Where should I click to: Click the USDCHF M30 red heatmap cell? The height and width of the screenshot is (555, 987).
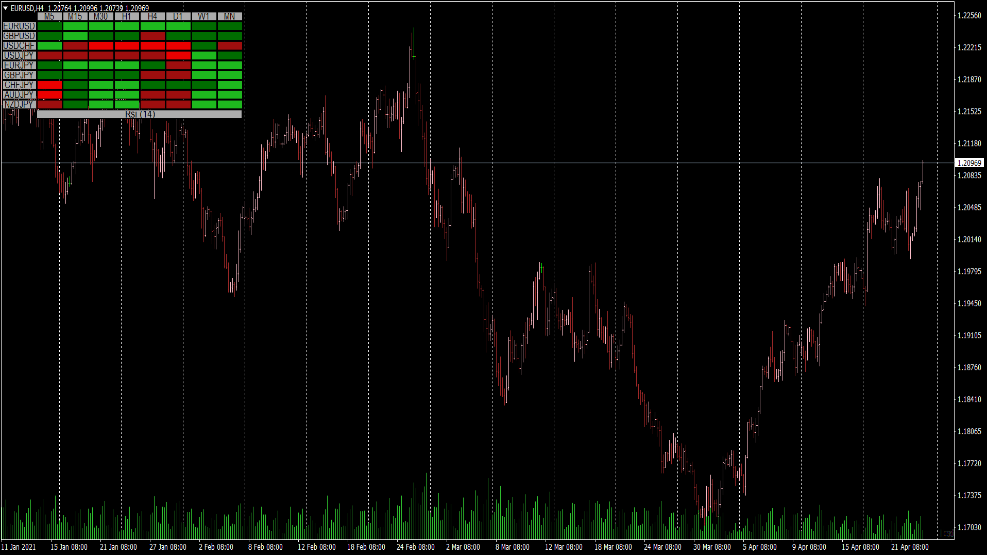pos(101,46)
